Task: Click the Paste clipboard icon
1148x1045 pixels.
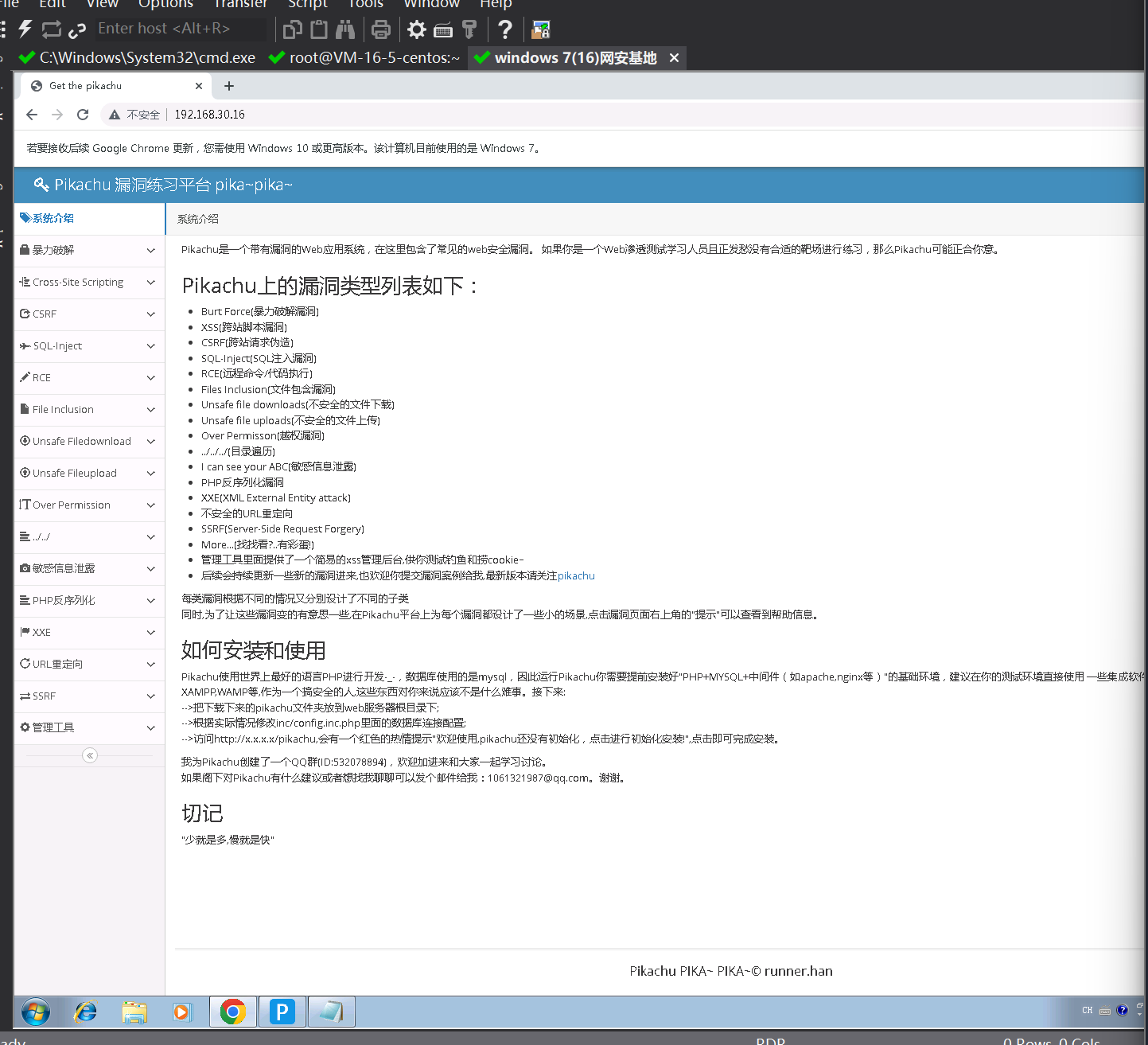Action: click(318, 29)
